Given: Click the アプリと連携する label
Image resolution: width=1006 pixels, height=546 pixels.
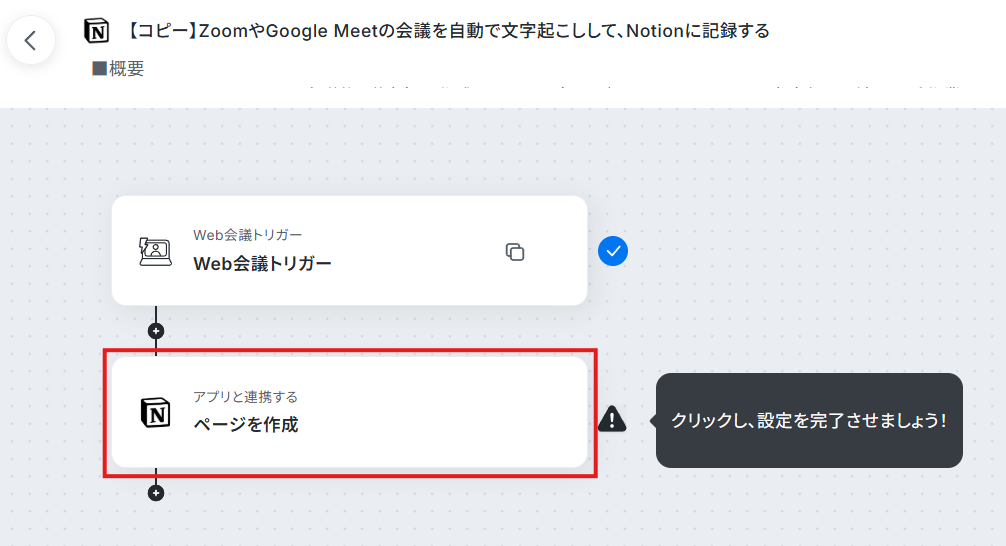Looking at the screenshot, I should tap(245, 397).
